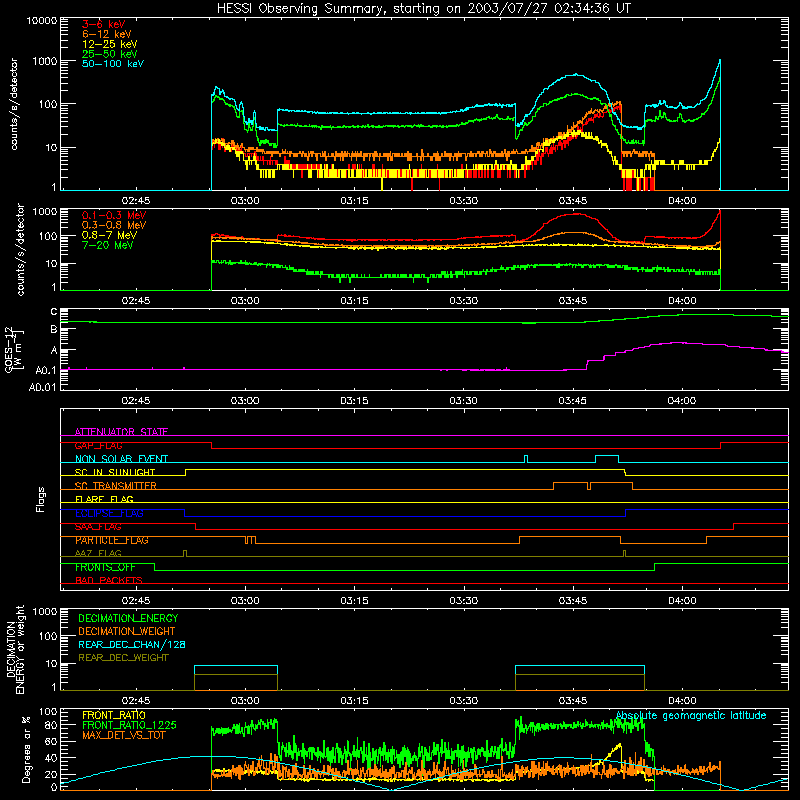Click the REAR_DEC_CHAN/128 legend entry
This screenshot has height=800, width=800.
(x=132, y=644)
